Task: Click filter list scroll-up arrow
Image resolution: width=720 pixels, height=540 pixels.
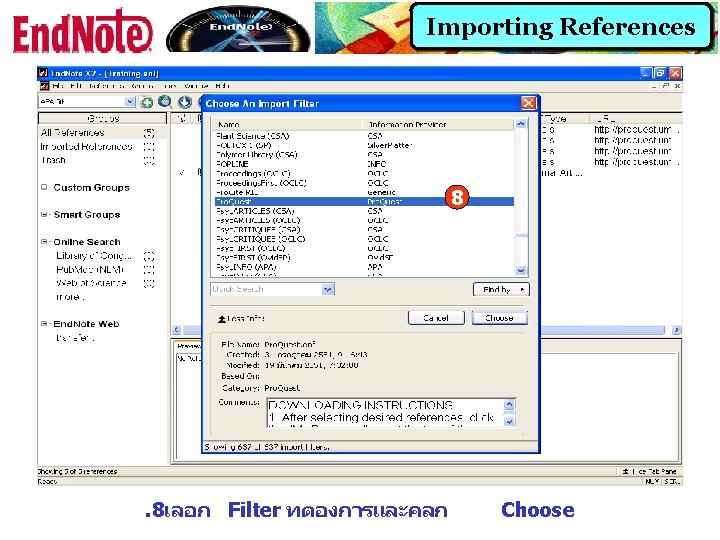Action: point(521,124)
